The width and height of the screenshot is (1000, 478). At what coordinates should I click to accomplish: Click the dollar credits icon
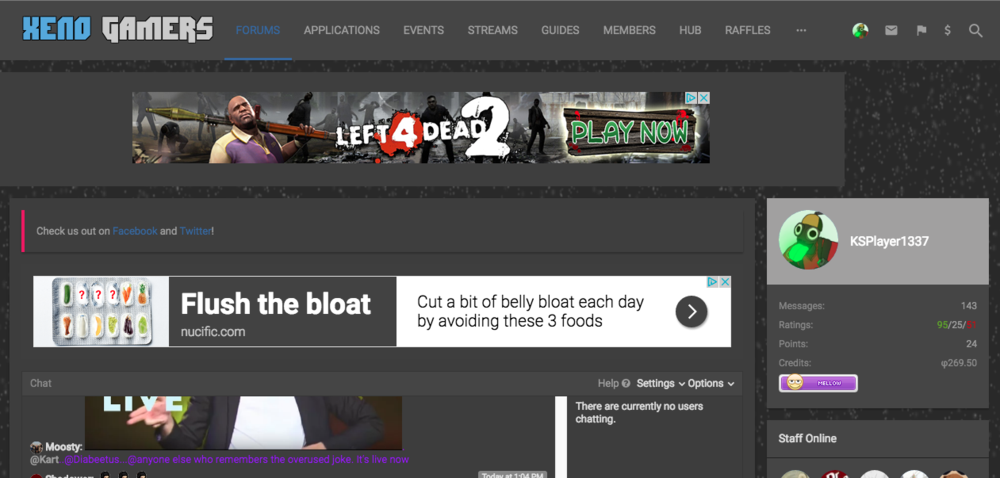(x=948, y=30)
